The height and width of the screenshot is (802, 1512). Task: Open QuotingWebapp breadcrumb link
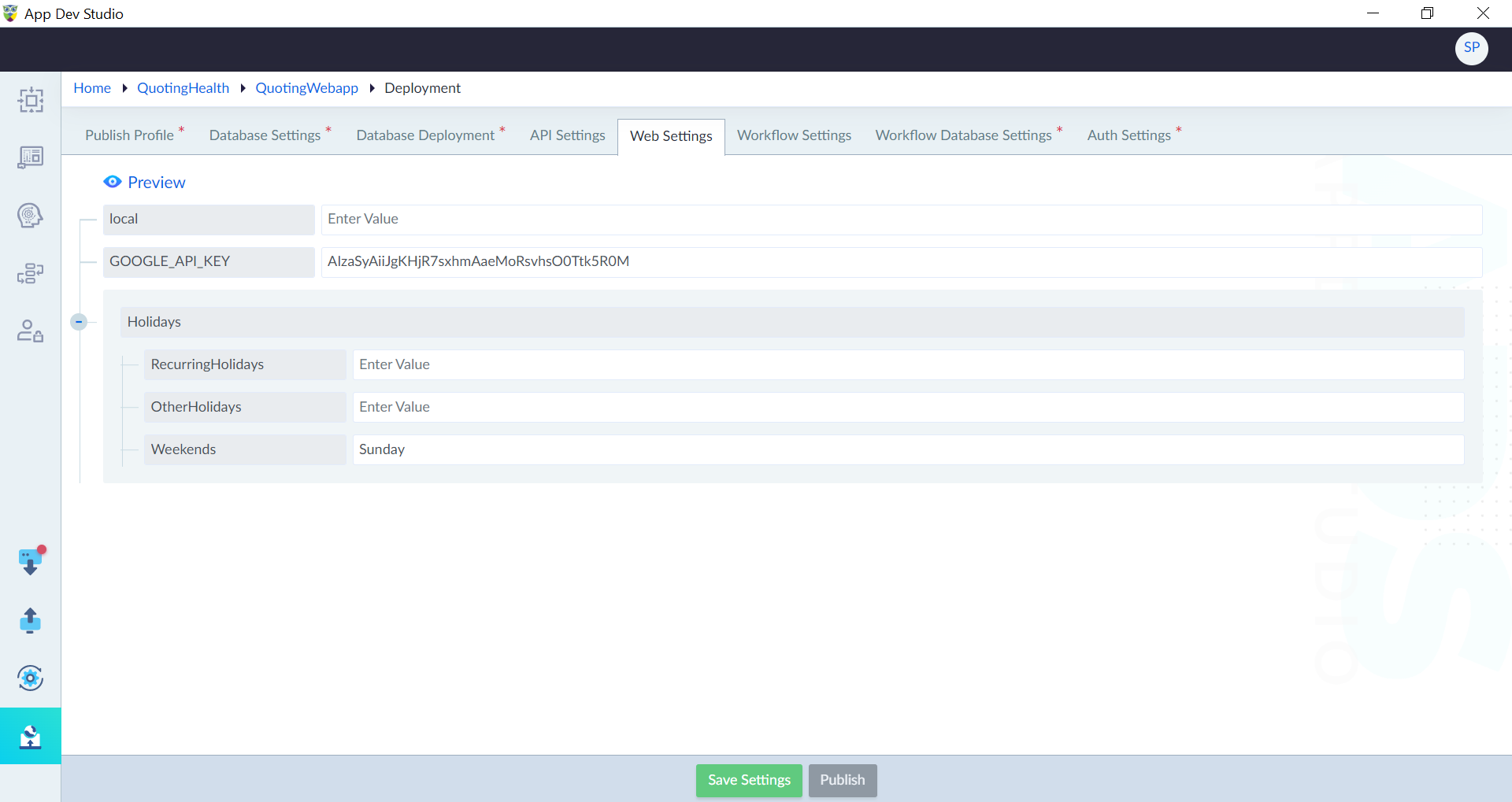click(306, 88)
